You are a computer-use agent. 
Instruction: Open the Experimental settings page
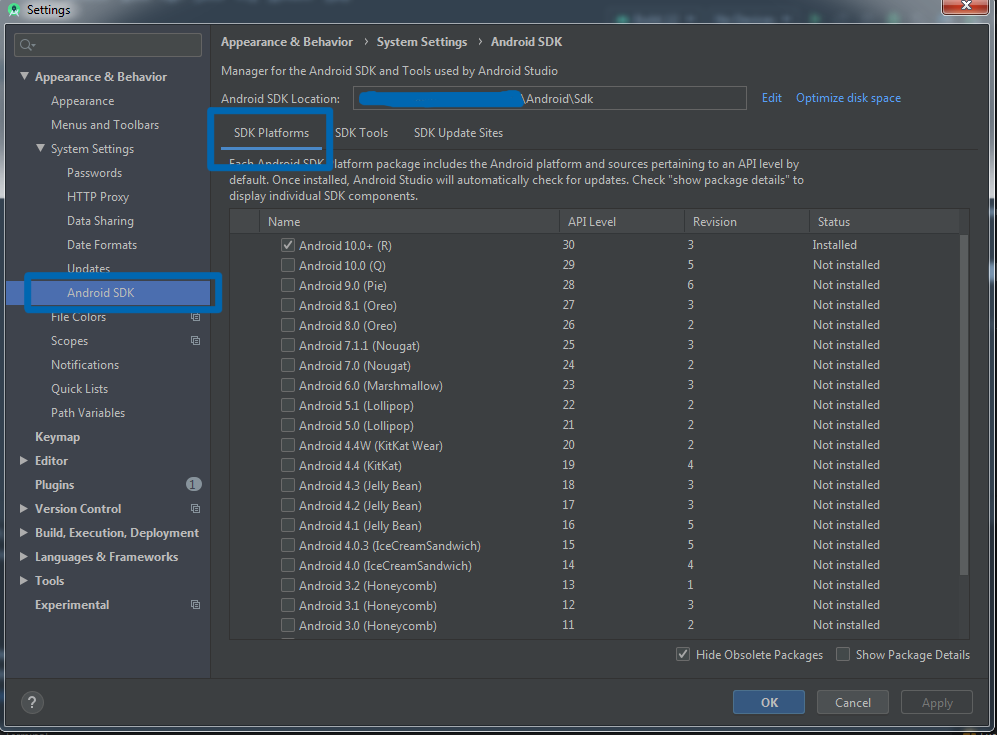coord(72,605)
